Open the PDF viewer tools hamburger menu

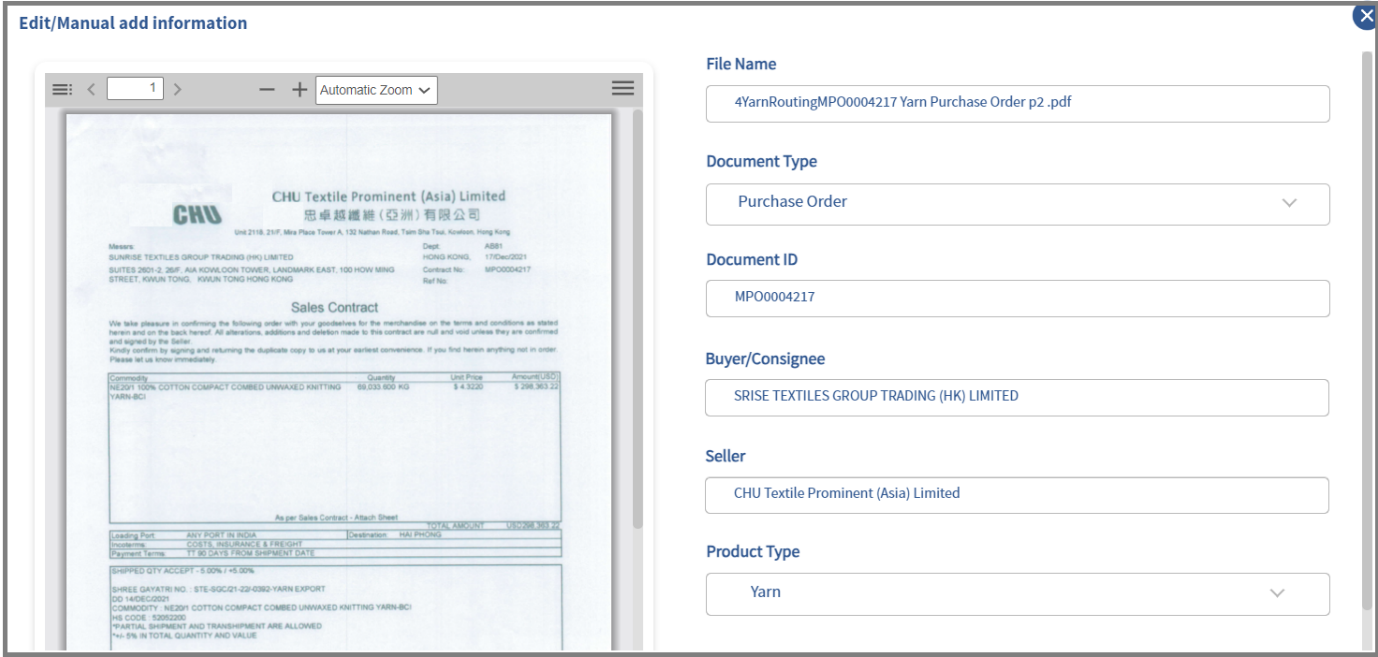[x=623, y=88]
